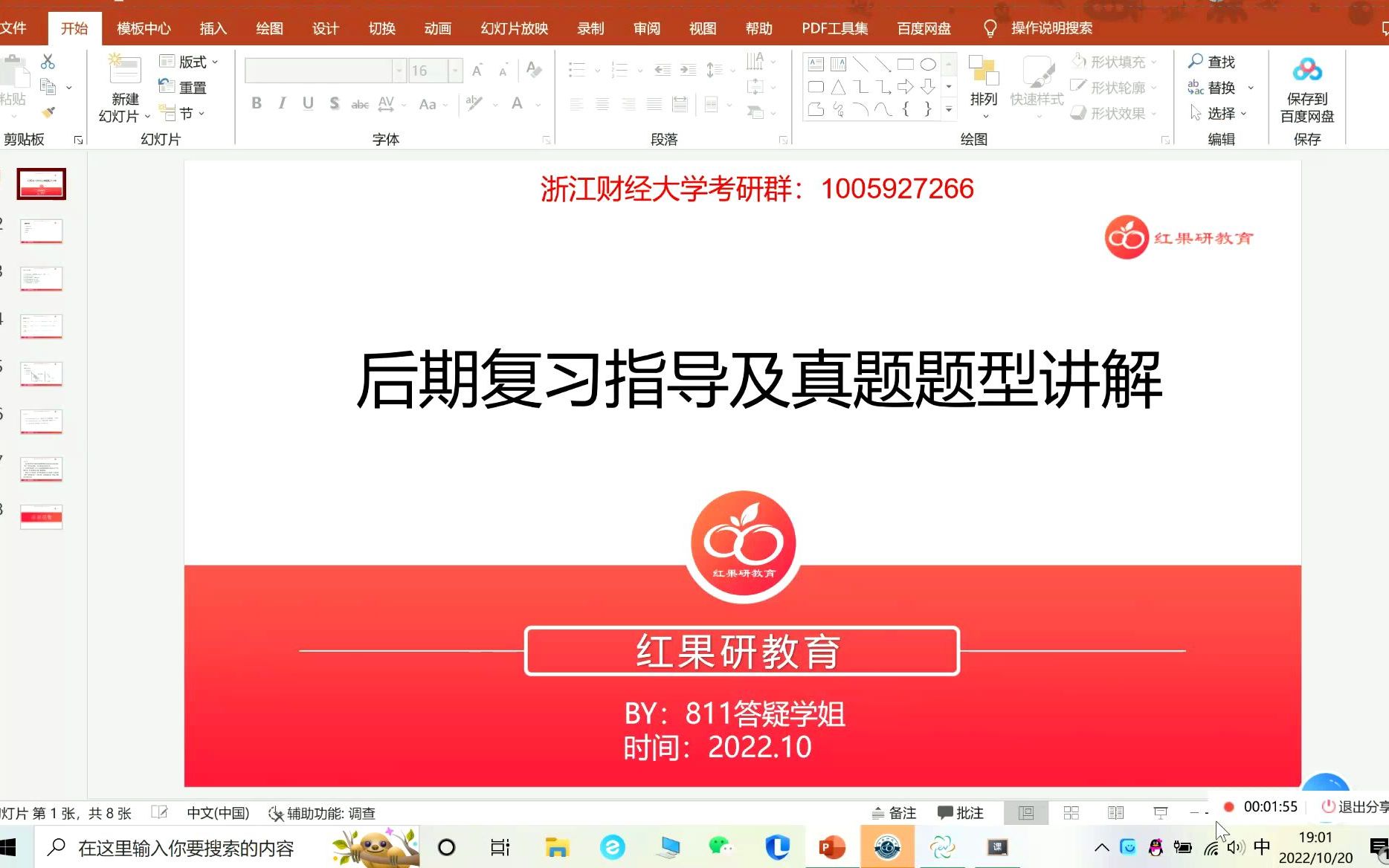Screen dimensions: 1389x868
Task: Open Change Case Aa dropdown
Action: 434,104
